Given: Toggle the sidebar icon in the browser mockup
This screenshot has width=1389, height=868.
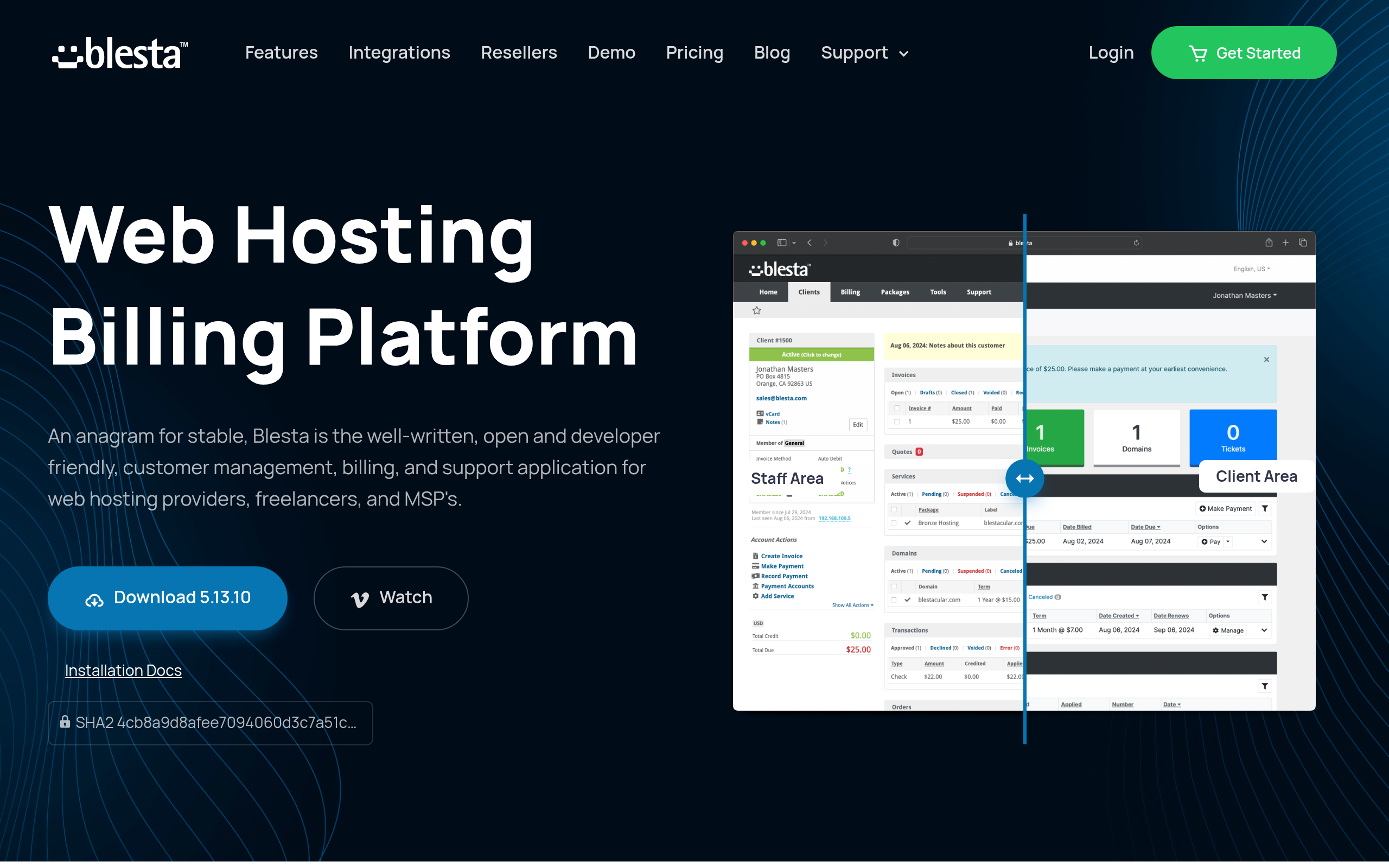Looking at the screenshot, I should click(x=782, y=243).
